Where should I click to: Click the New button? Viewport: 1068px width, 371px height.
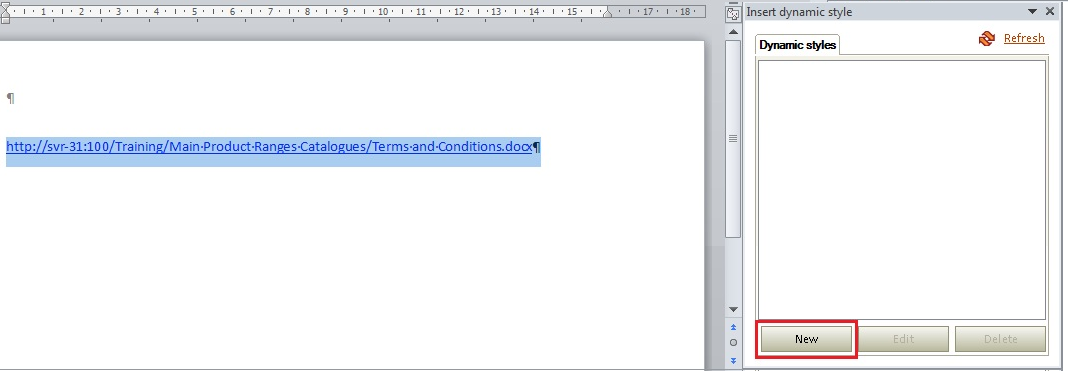click(806, 339)
